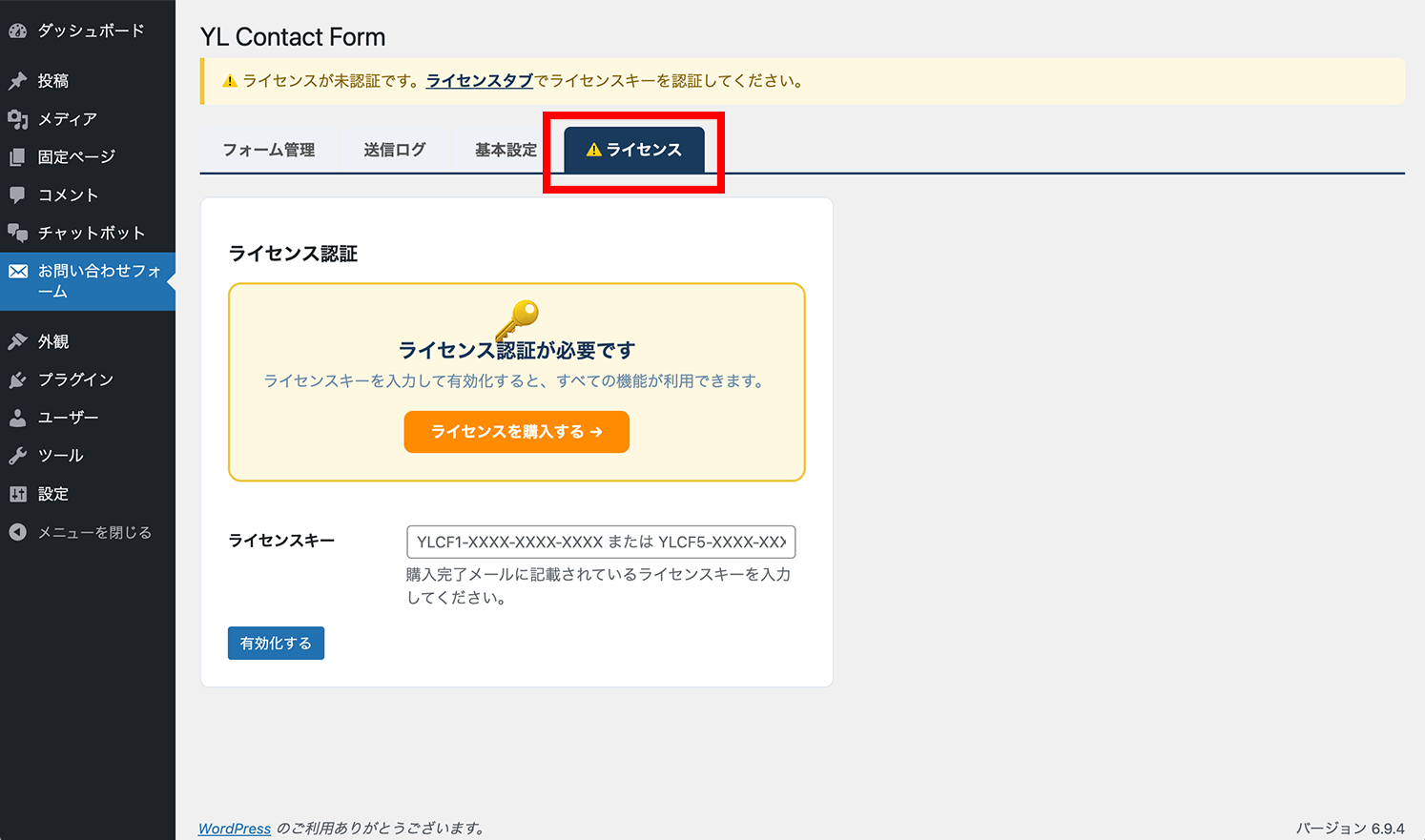Open the 送信ログ tab

pos(394,150)
